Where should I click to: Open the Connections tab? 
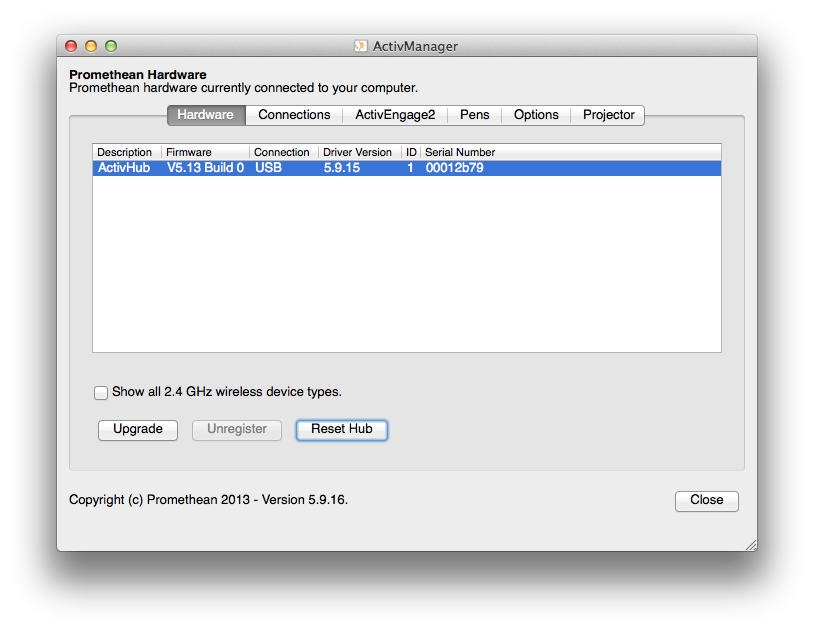[294, 115]
